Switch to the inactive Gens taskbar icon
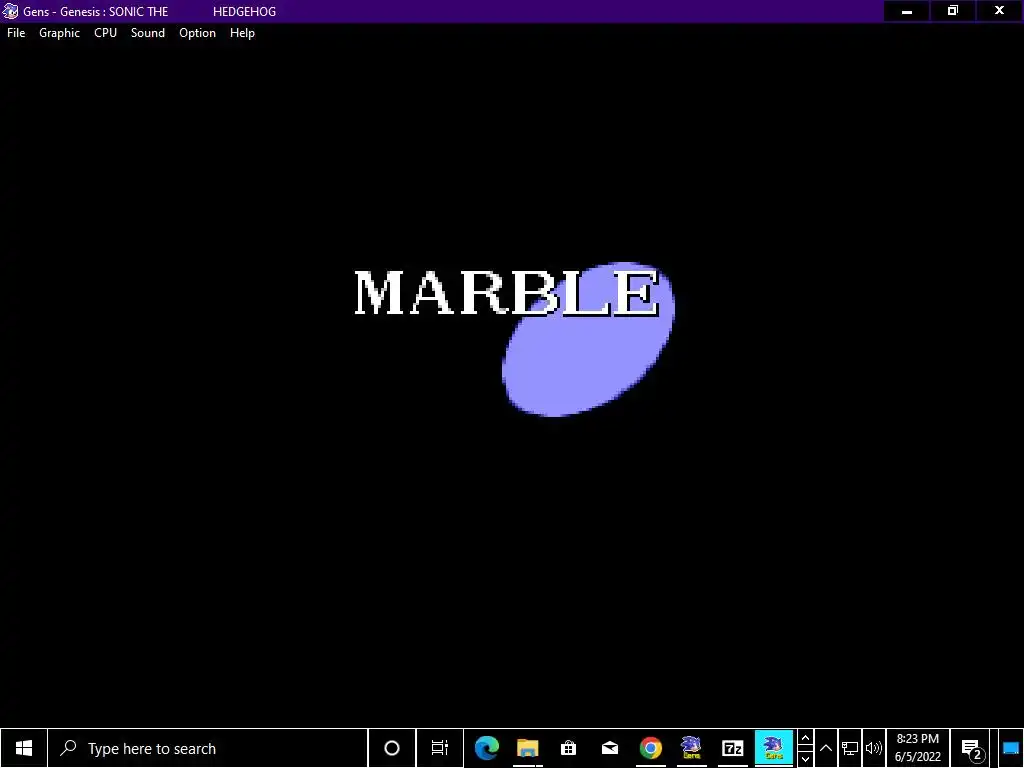1024x768 pixels. (692, 748)
